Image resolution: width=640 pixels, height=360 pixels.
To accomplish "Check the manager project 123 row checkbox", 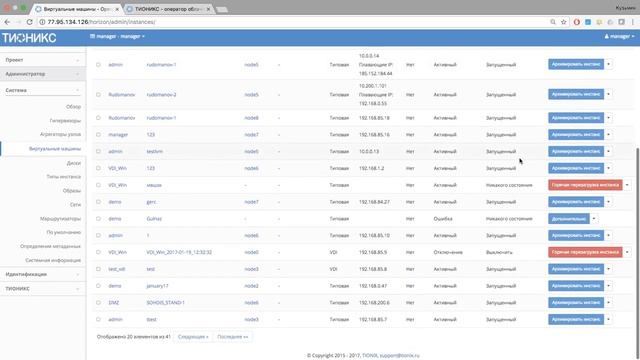I will pyautogui.click(x=98, y=135).
